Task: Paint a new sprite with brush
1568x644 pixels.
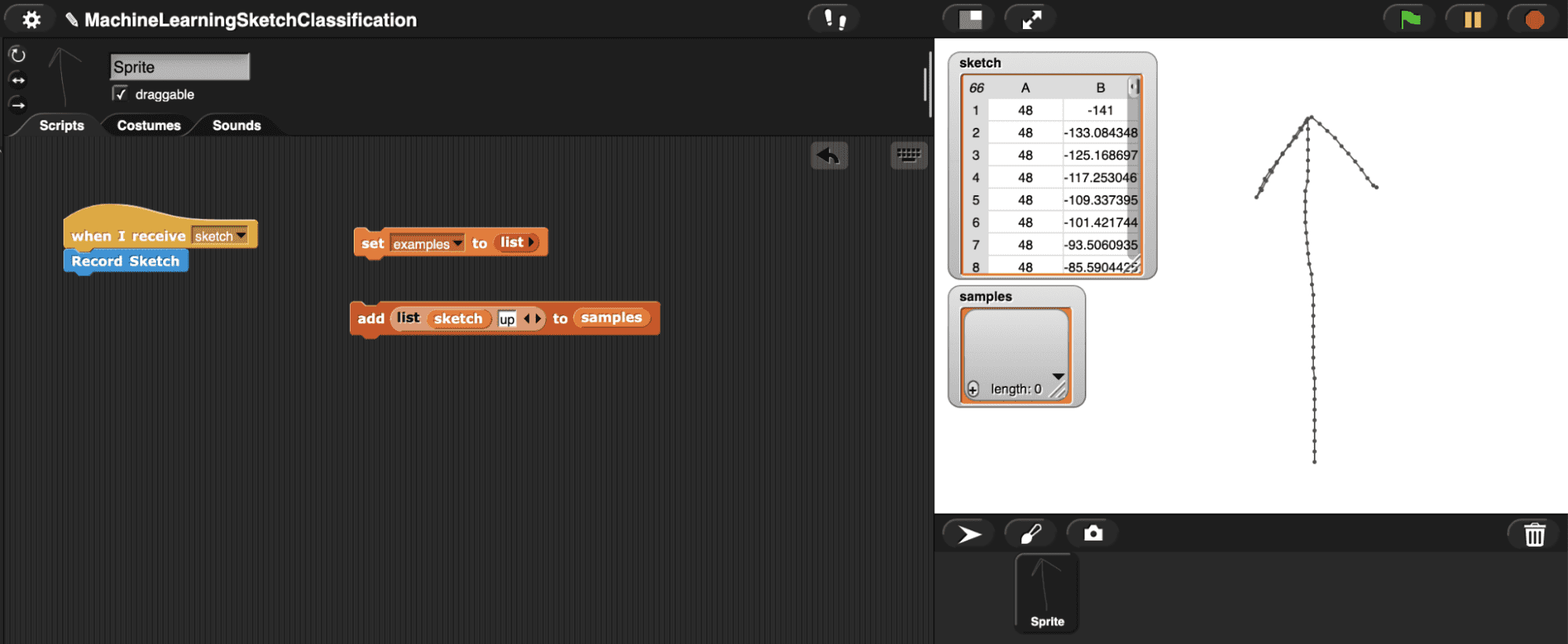Action: [x=1031, y=534]
